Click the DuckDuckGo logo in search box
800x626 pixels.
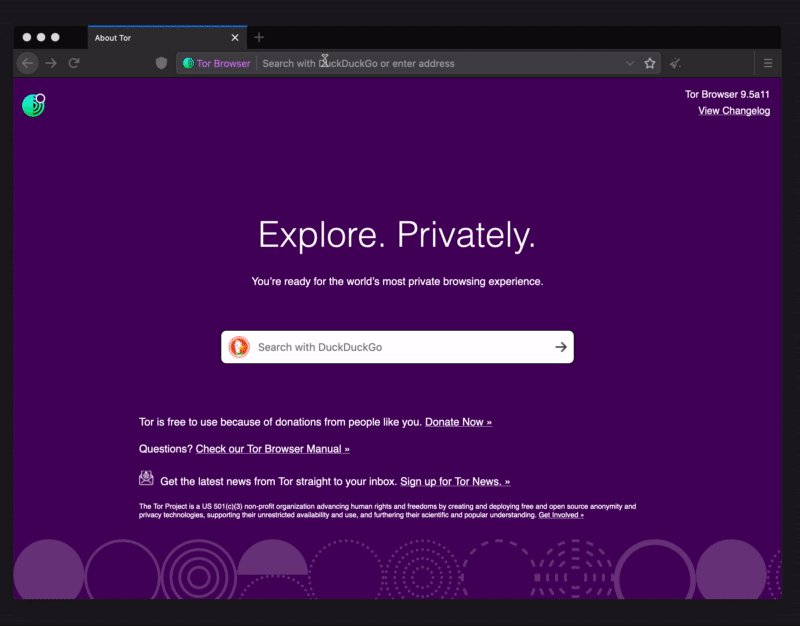tap(239, 347)
